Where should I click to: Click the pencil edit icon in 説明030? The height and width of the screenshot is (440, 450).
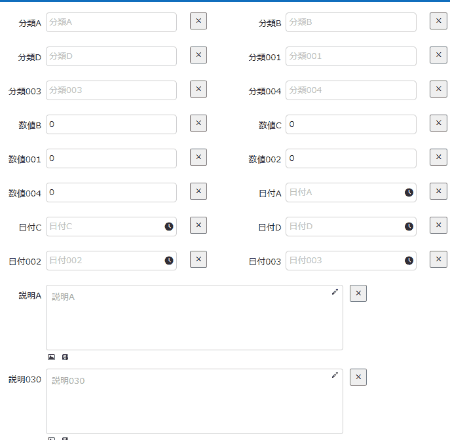pyautogui.click(x=335, y=375)
